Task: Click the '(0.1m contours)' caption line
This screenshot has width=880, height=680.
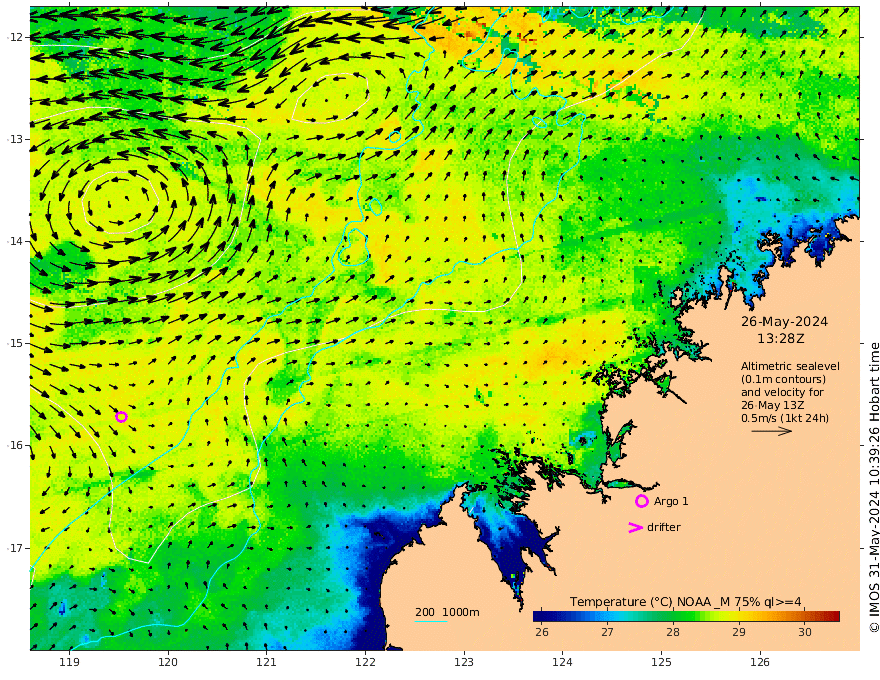Action: 783,379
